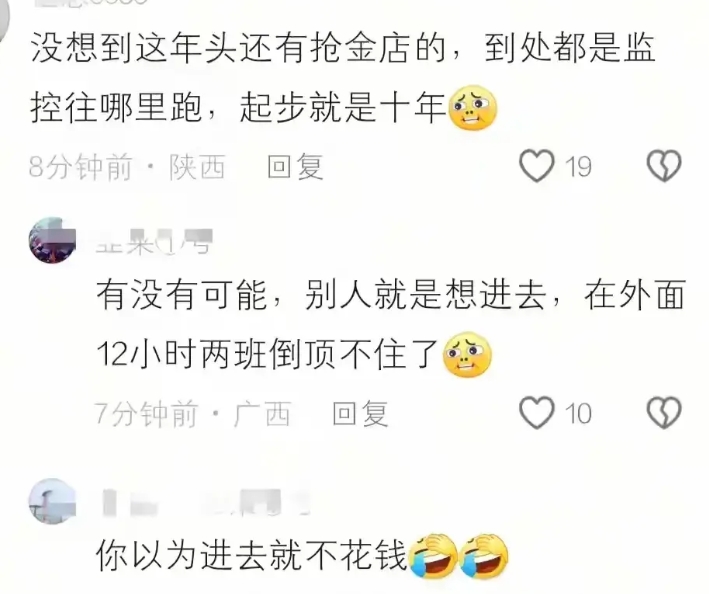Viewport: 709px width, 594px height.
Task: Reply to the 7分钟前 Guangxi comment
Action: pos(360,413)
